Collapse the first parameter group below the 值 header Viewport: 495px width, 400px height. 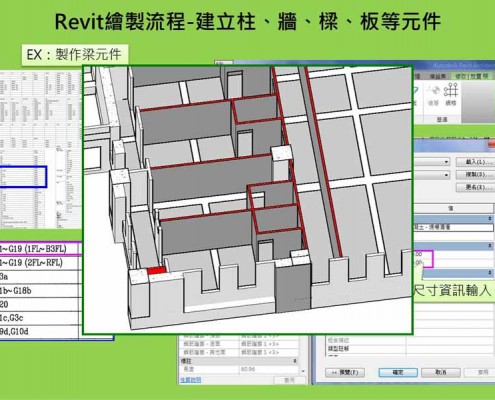click(490, 218)
